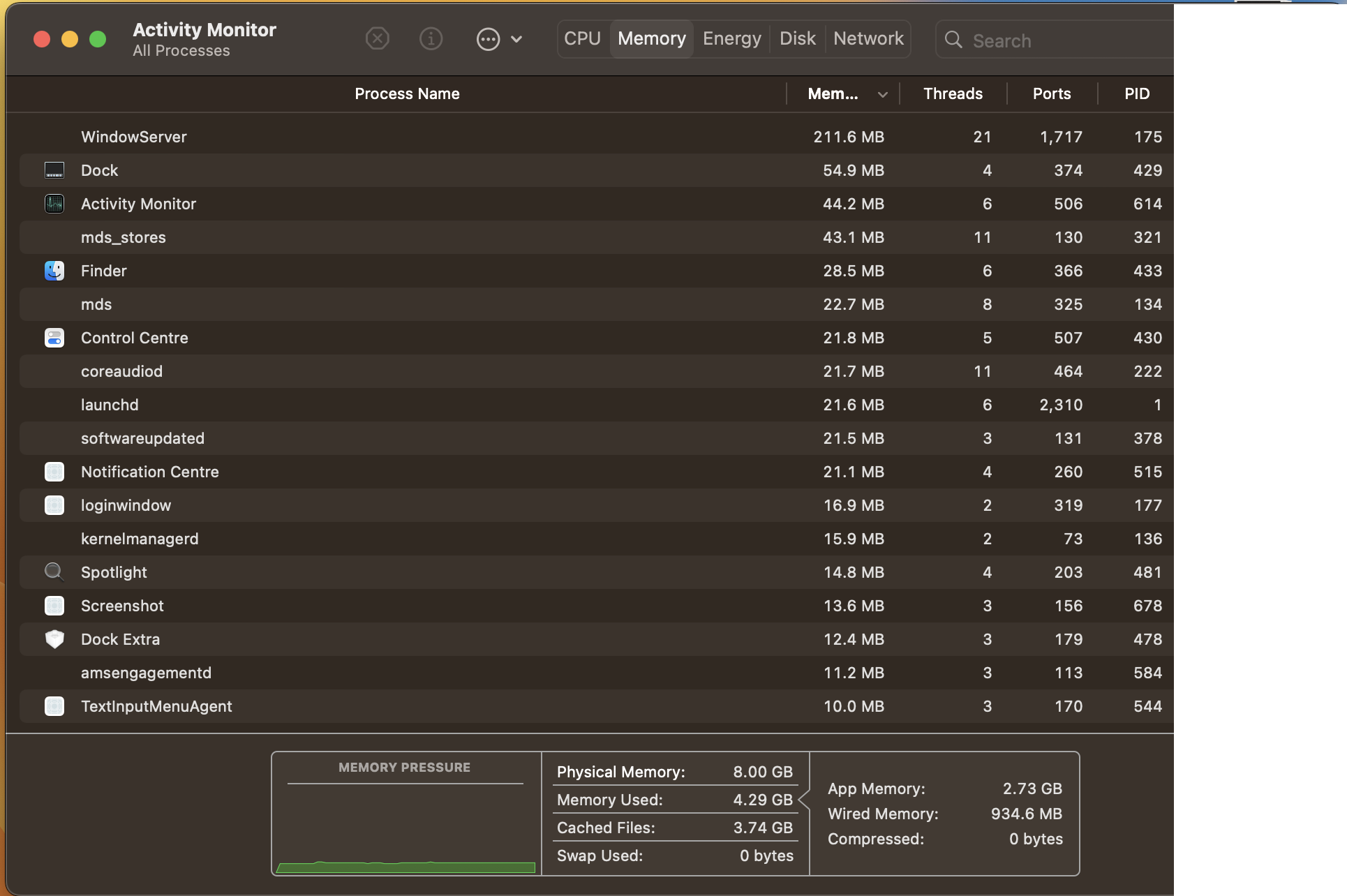The height and width of the screenshot is (896, 1347).
Task: Click the stop process X icon
Action: click(x=378, y=38)
